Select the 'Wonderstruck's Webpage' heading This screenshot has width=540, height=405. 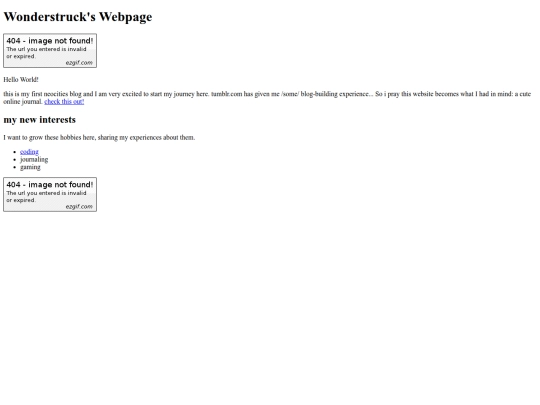[x=78, y=17]
